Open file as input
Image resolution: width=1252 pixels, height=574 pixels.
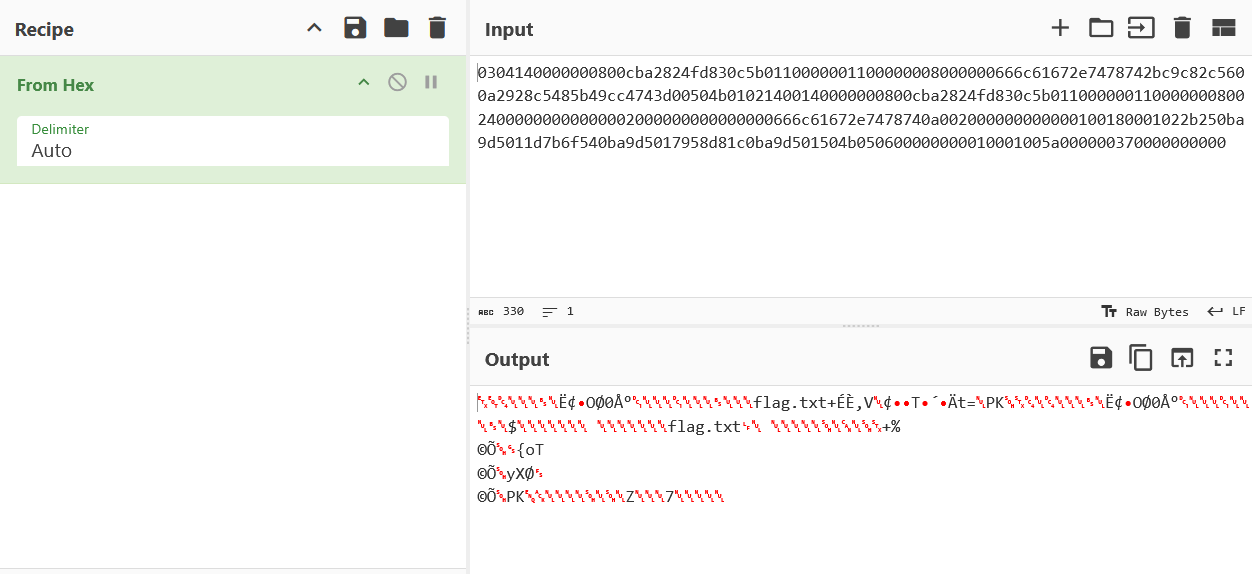click(1141, 28)
